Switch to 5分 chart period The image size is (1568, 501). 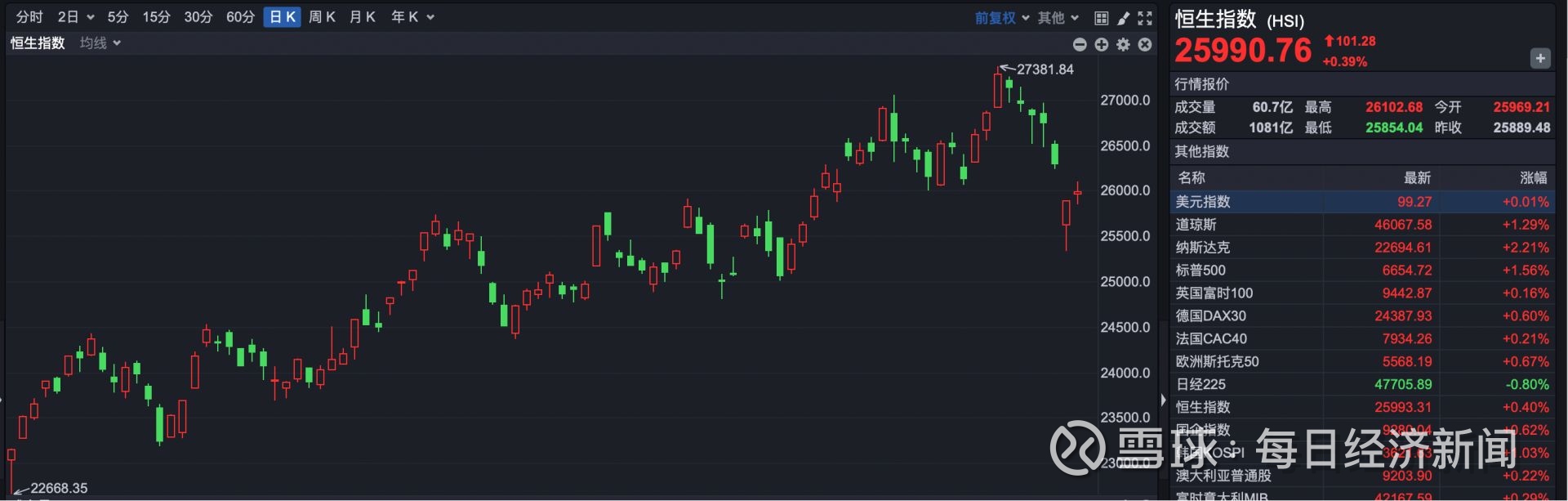(118, 17)
